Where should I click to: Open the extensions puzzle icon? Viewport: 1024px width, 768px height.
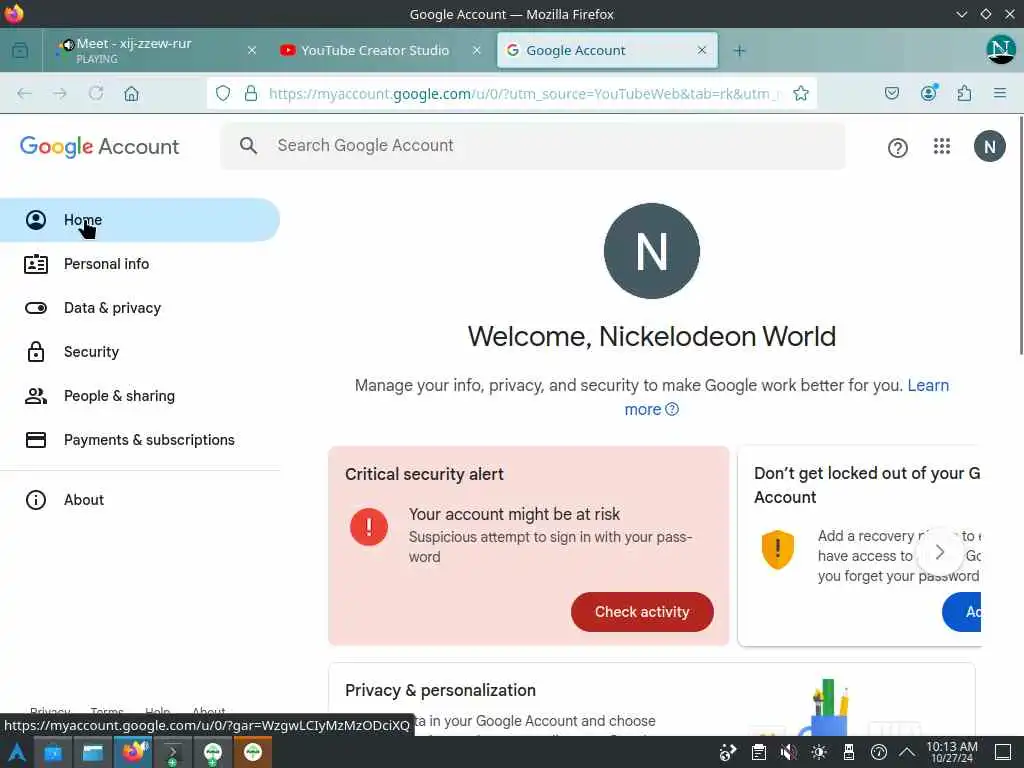pyautogui.click(x=964, y=93)
